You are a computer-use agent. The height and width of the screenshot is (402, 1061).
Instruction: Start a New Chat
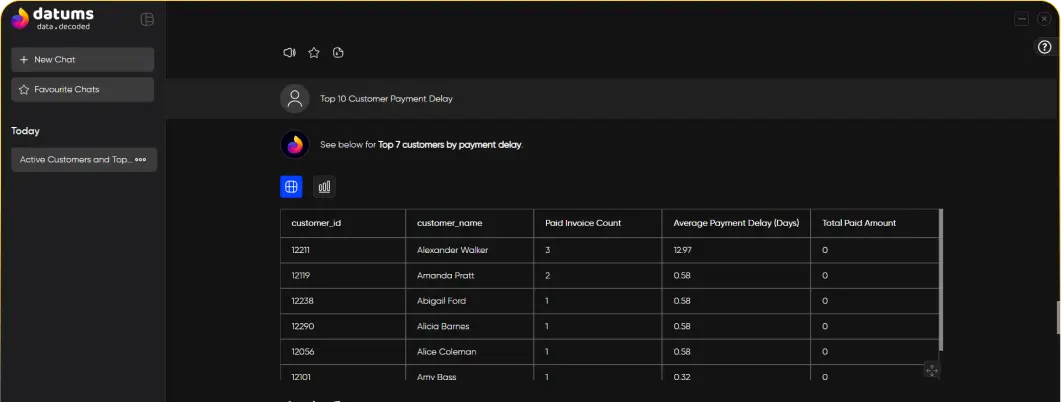[83, 60]
